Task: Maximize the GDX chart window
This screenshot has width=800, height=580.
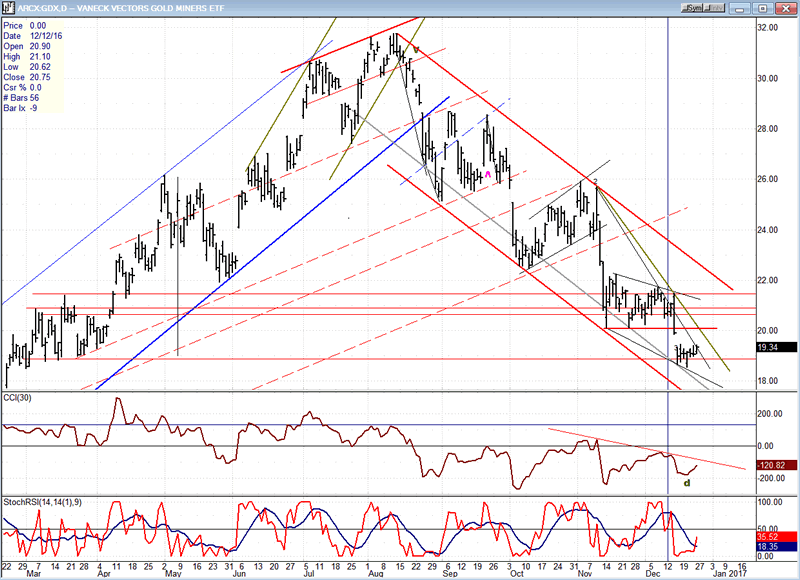Action: (x=764, y=7)
